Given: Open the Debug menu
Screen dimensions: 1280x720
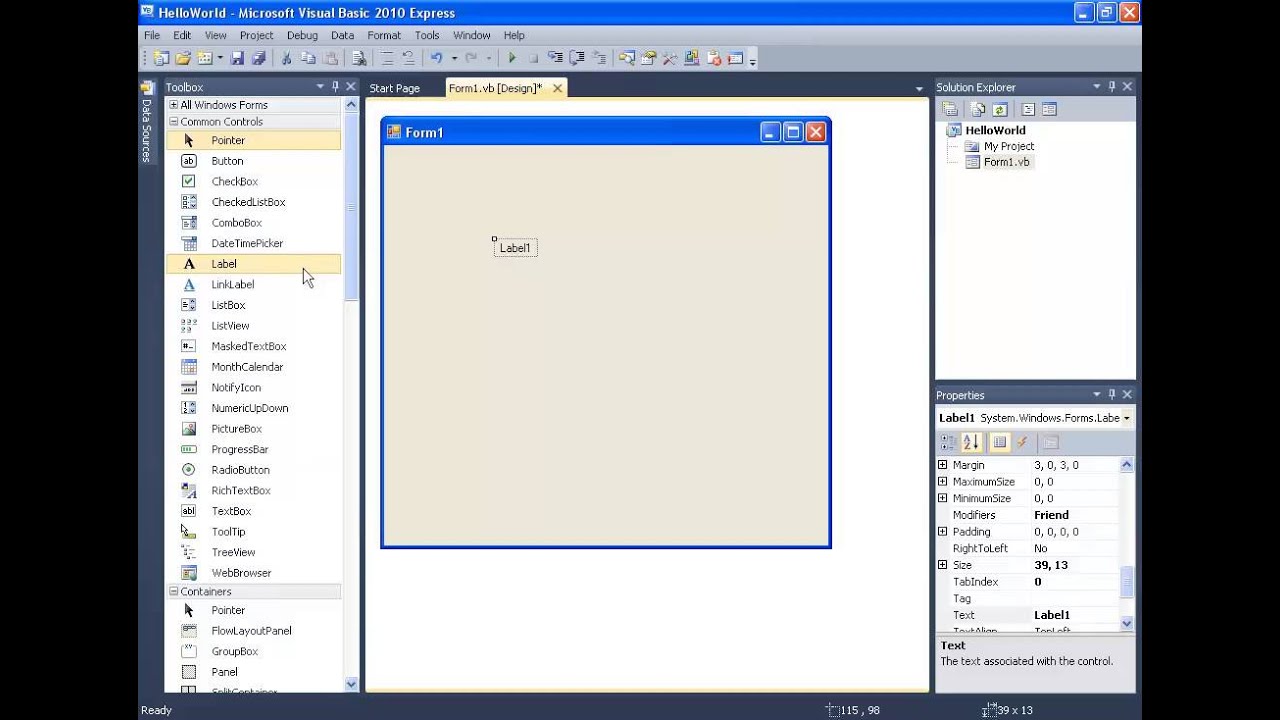Looking at the screenshot, I should click(x=302, y=35).
